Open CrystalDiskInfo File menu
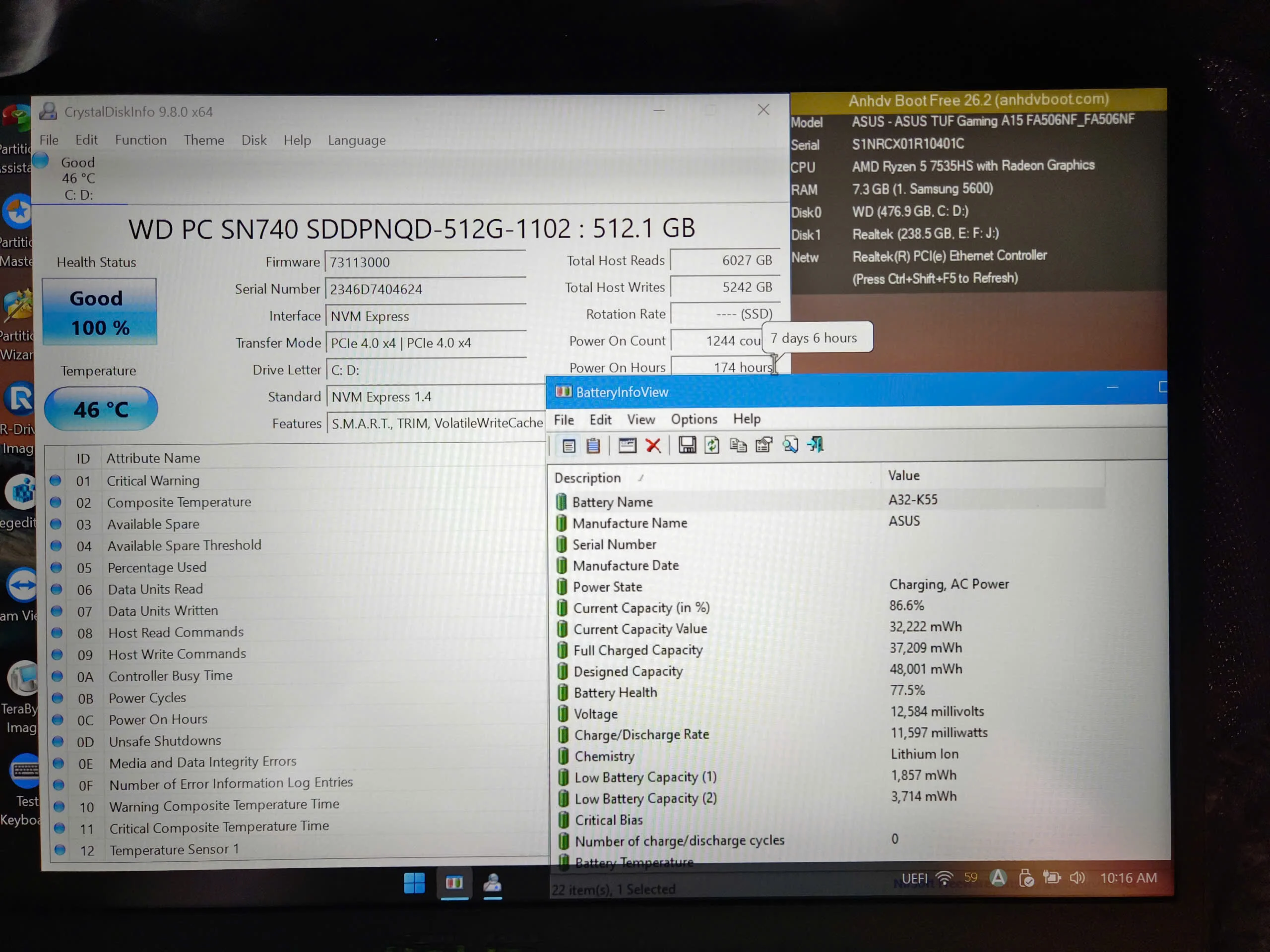This screenshot has height=952, width=1270. click(49, 140)
